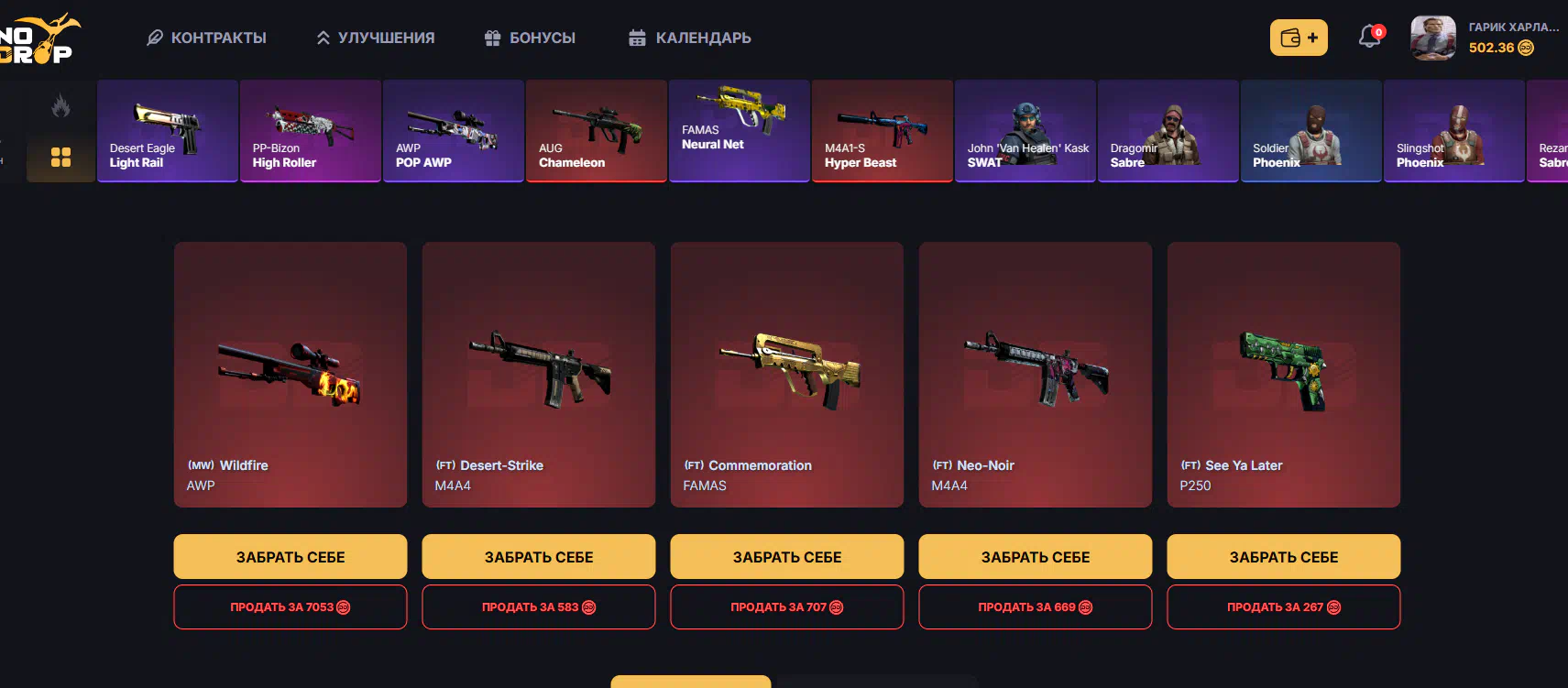The image size is (1568, 688).
Task: Click the NoDrop logo
Action: pos(38,38)
